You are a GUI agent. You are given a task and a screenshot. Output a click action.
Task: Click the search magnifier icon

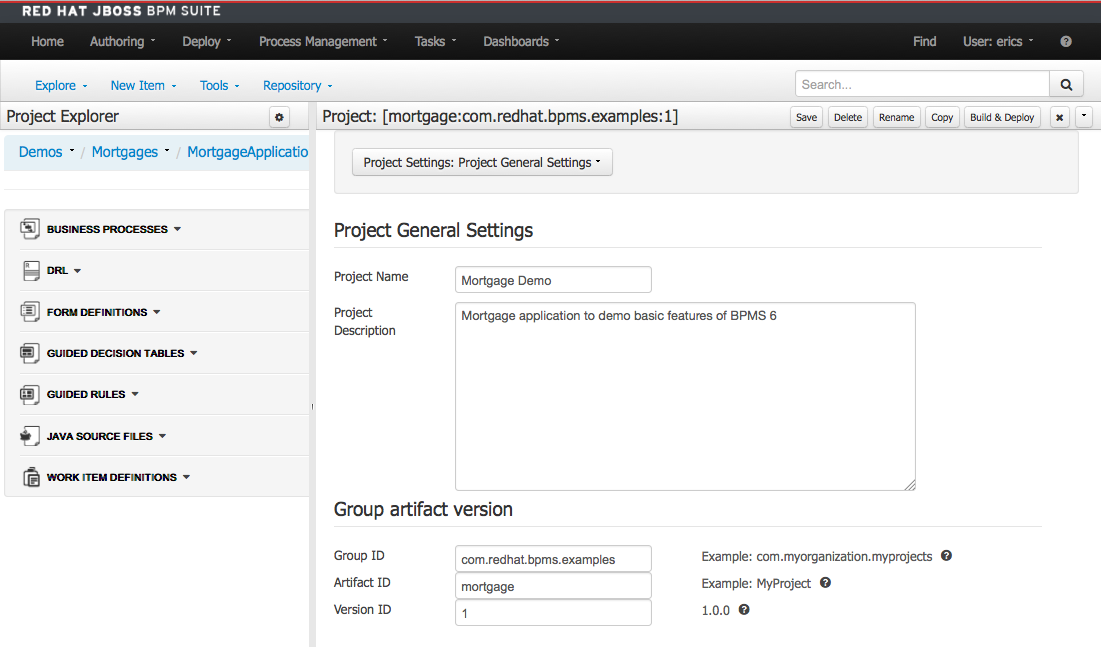[x=1066, y=83]
